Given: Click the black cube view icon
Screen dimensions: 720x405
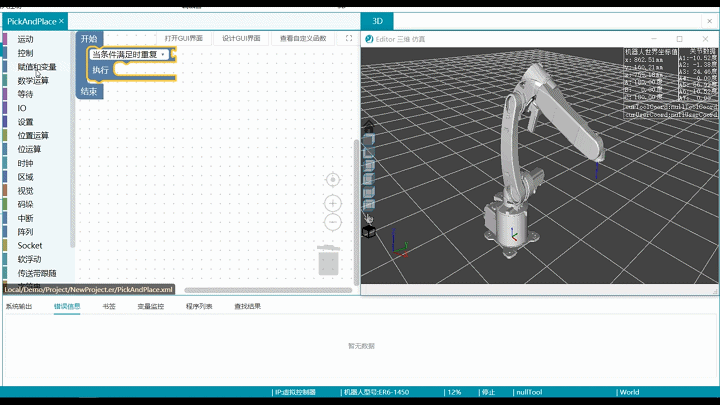Looking at the screenshot, I should (x=369, y=232).
